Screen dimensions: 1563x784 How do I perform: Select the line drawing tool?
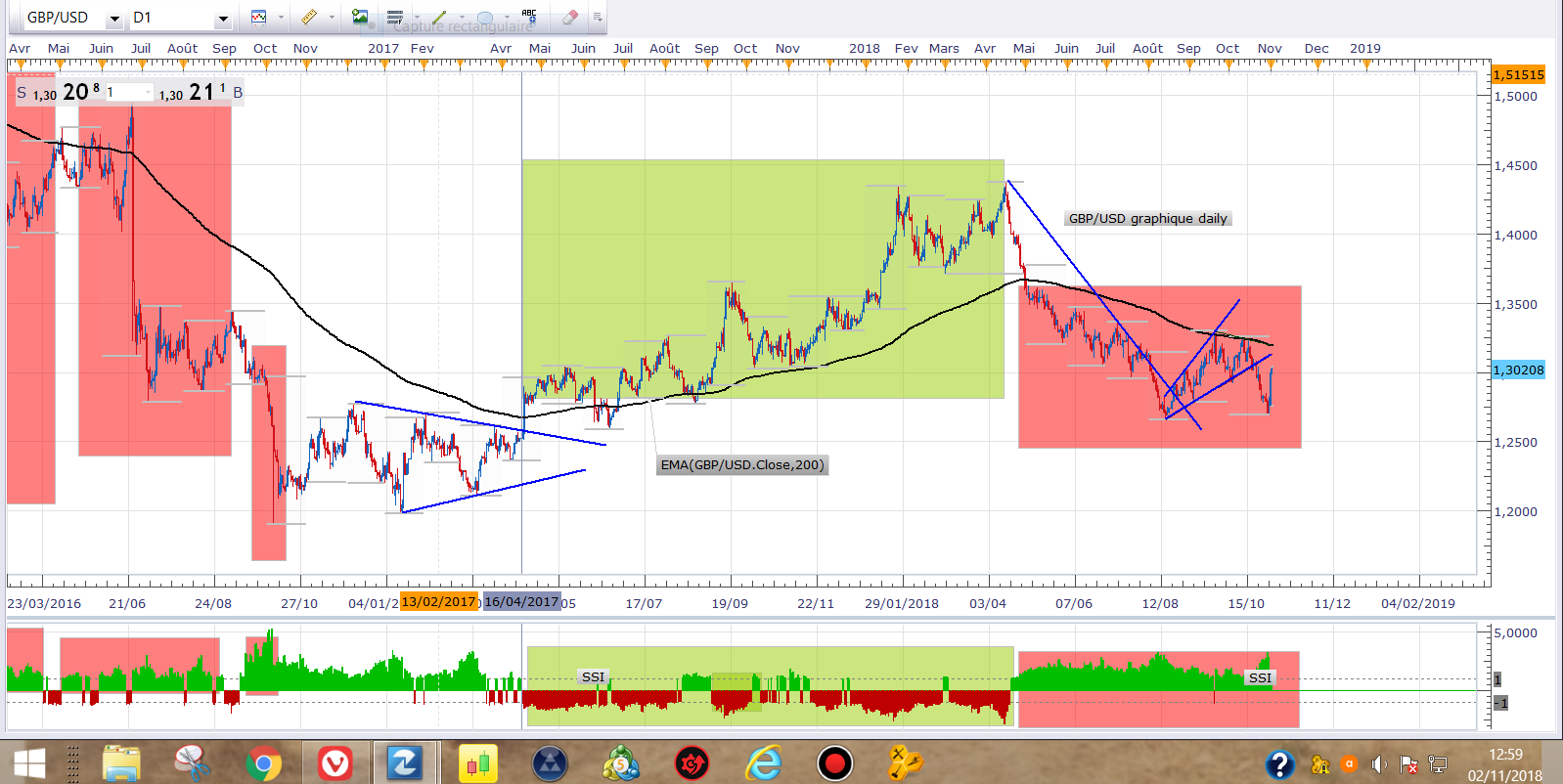click(439, 17)
